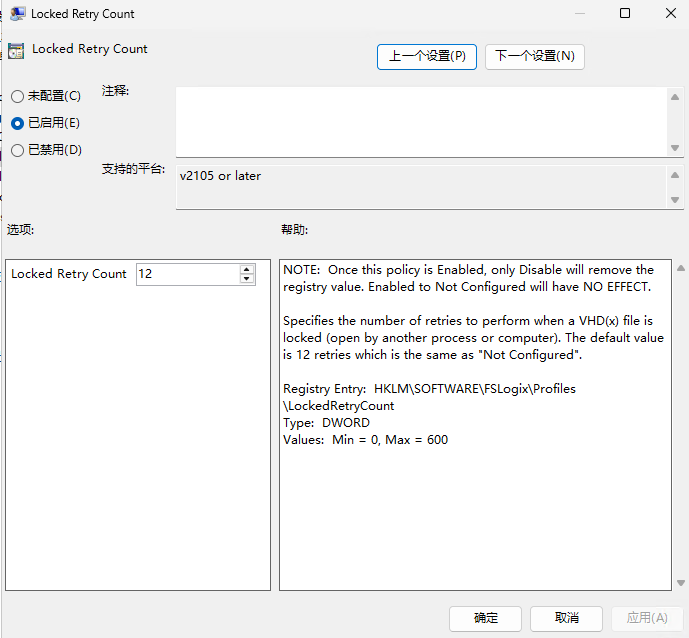The width and height of the screenshot is (689, 638).
Task: Click the Locked Retry Count header icon
Action: point(17,50)
